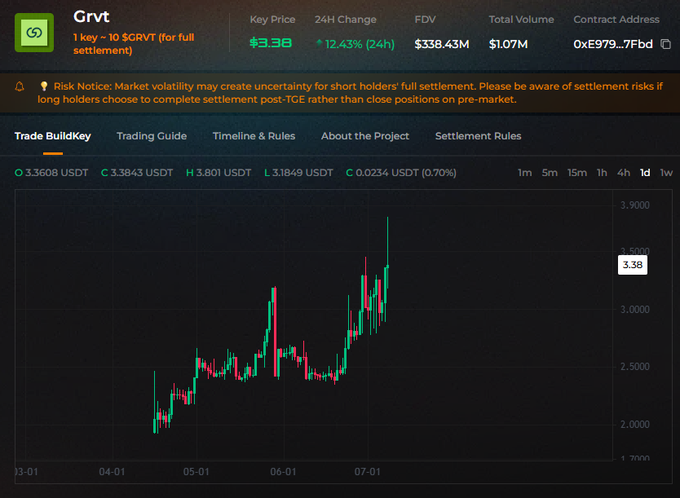Click the $338.43M FDV value
680x498 pixels.
(441, 44)
